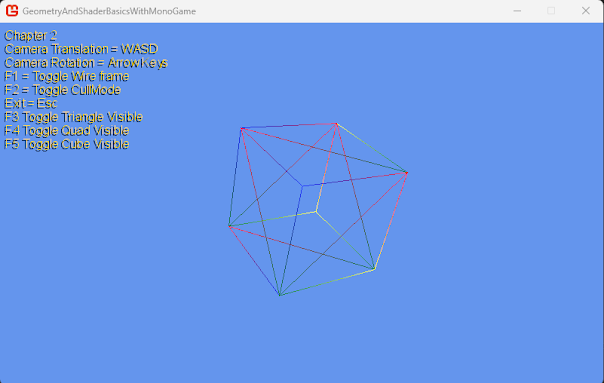This screenshot has width=604, height=383.
Task: Click 'Camera Rotation = ArrowKeys' line
Action: [x=86, y=63]
